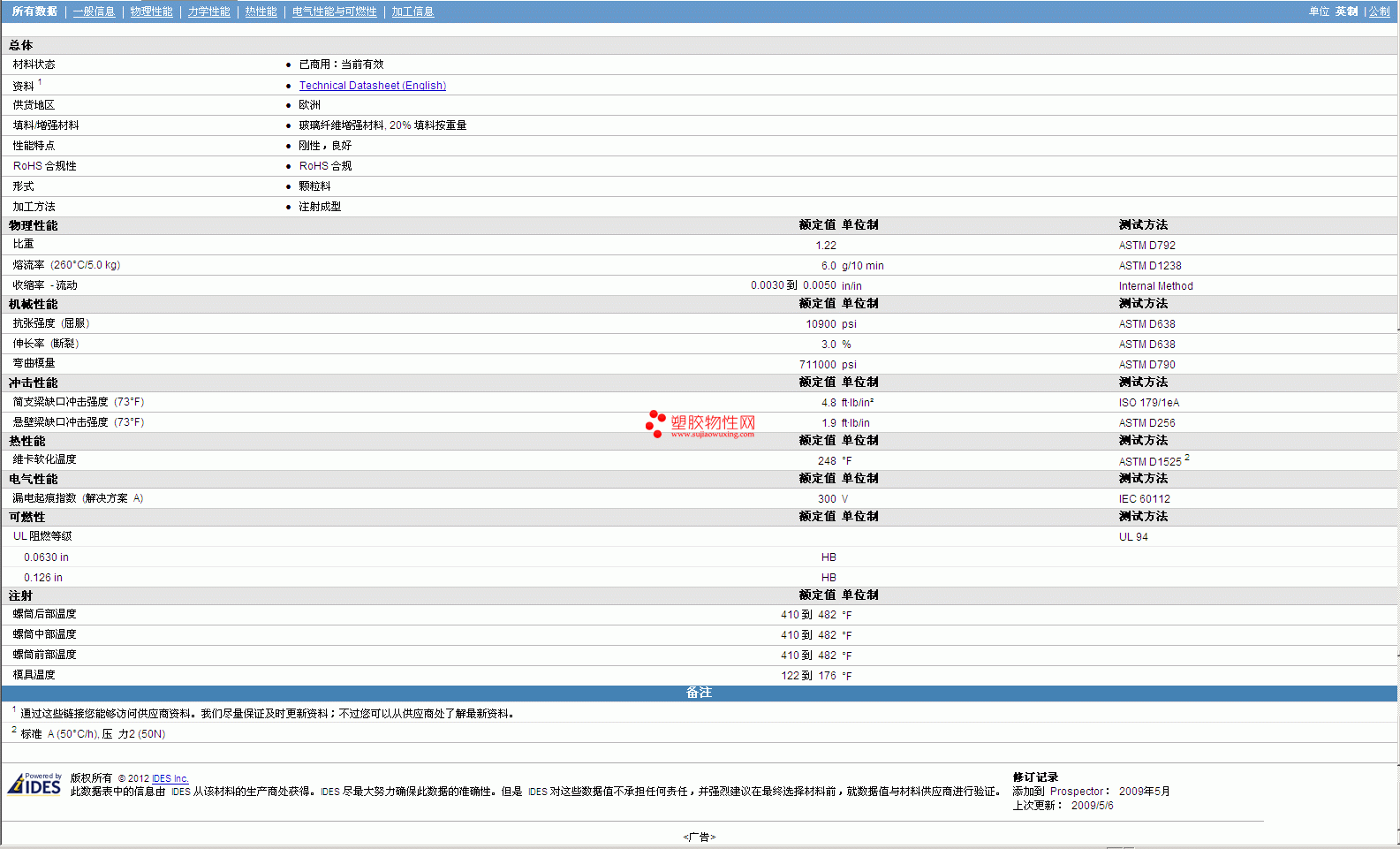The height and width of the screenshot is (849, 1400).
Task: Click footnote 2 beside ASTM D1525
Action: [x=1187, y=458]
